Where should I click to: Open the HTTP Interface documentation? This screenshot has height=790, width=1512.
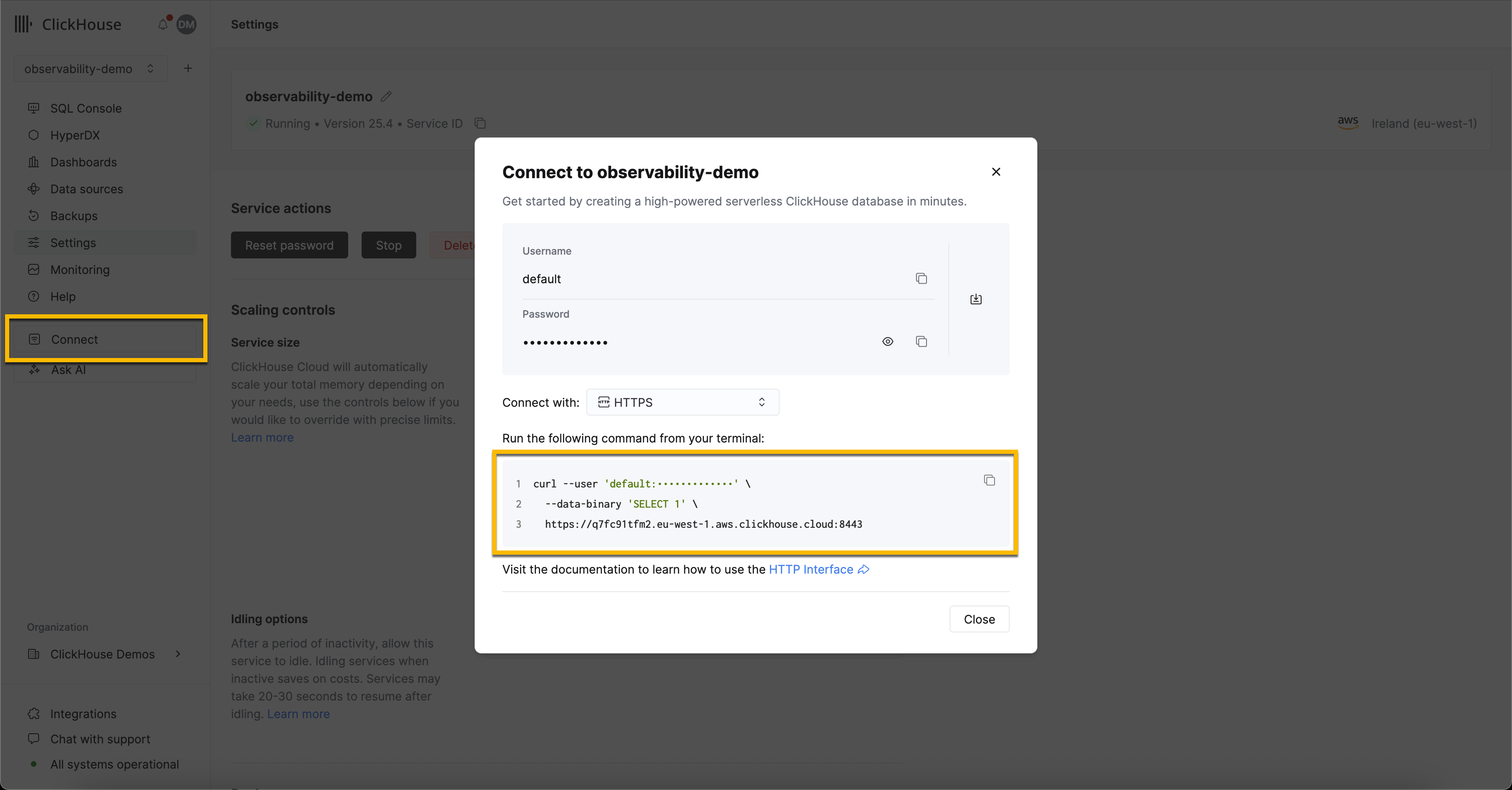(811, 569)
